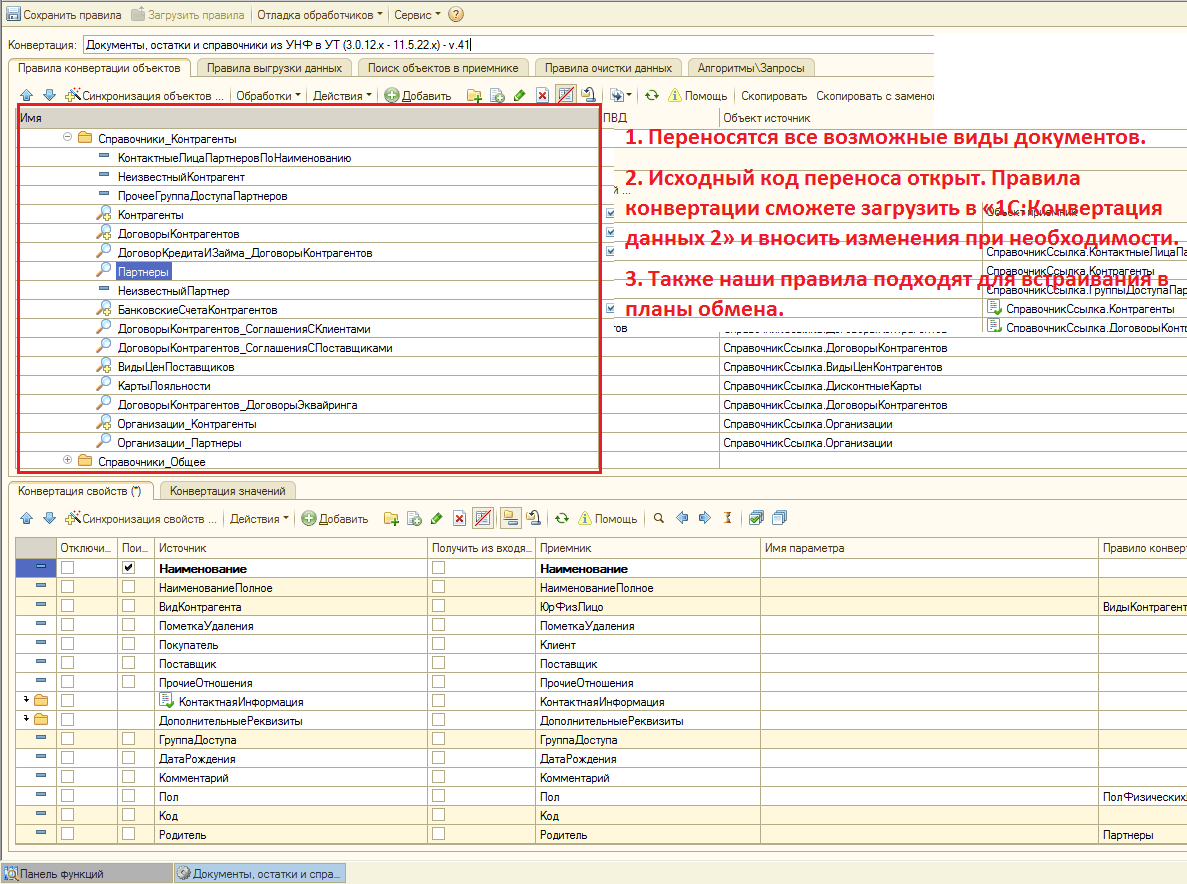Click red X delete in object rules toolbar
1187x884 pixels.
coord(542,95)
